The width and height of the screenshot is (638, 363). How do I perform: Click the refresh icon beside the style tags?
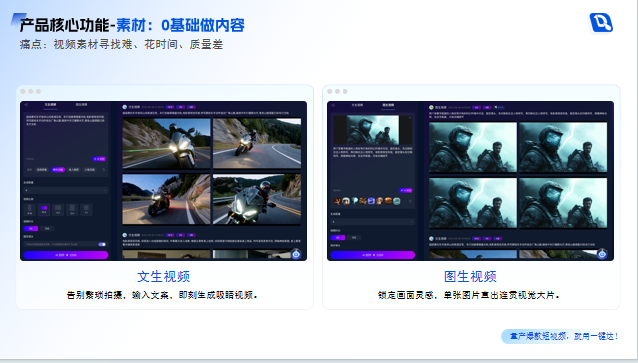point(104,170)
